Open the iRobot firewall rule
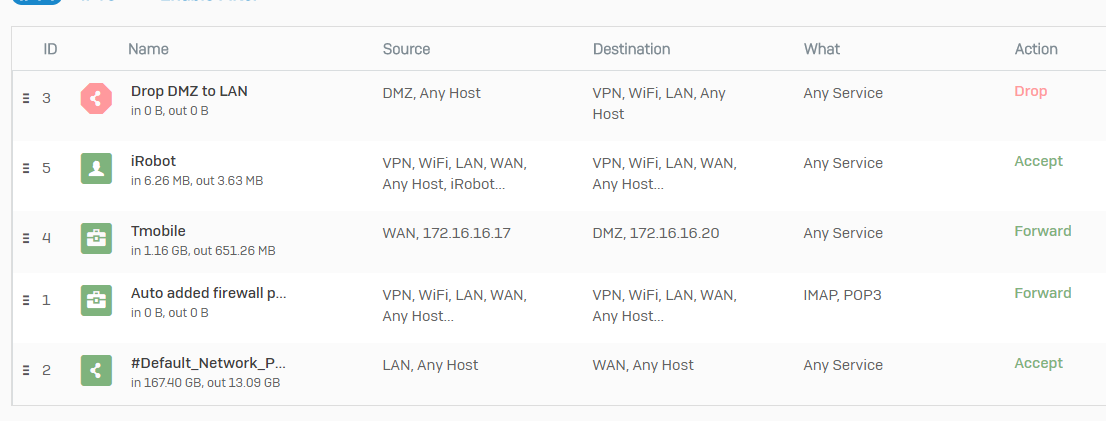 [153, 161]
